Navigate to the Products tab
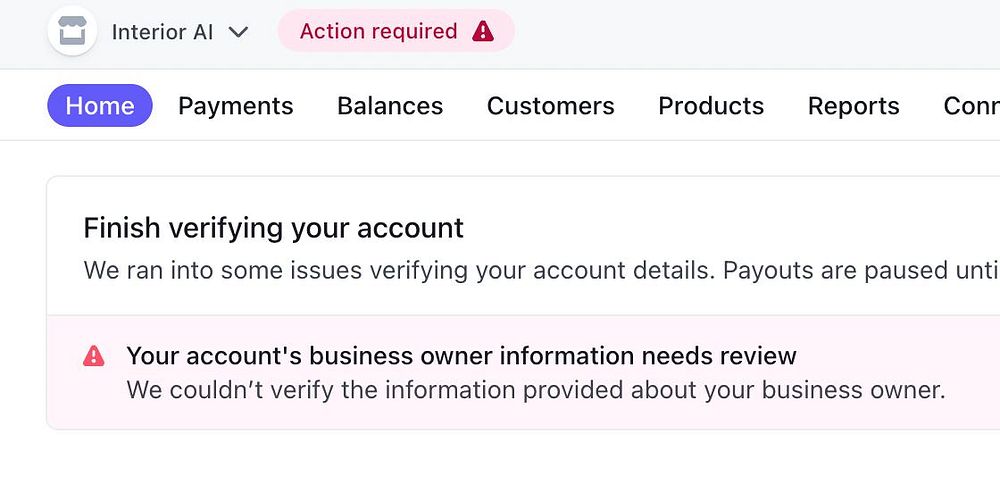Screen dimensions: 1000x493 pos(711,106)
